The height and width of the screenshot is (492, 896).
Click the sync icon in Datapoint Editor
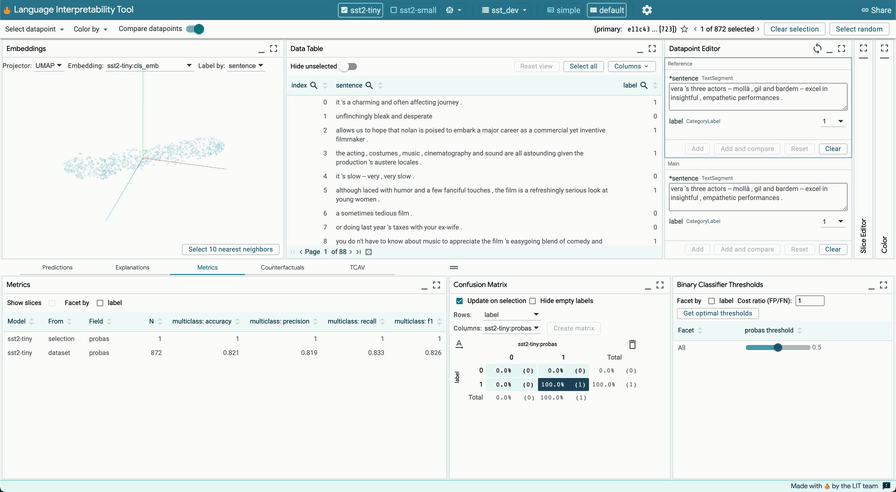pyautogui.click(x=817, y=48)
